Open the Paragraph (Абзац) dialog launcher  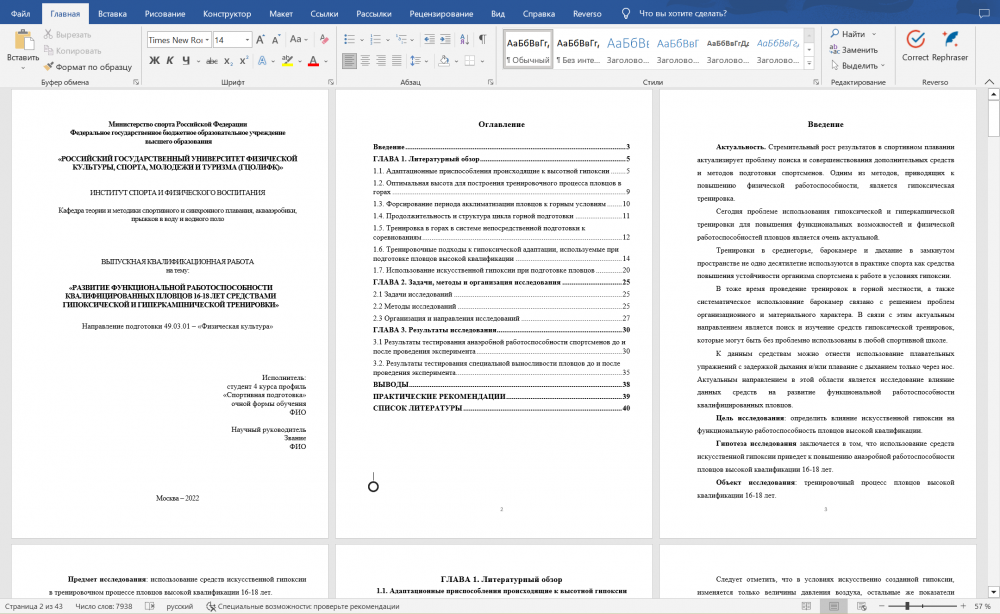coord(490,82)
